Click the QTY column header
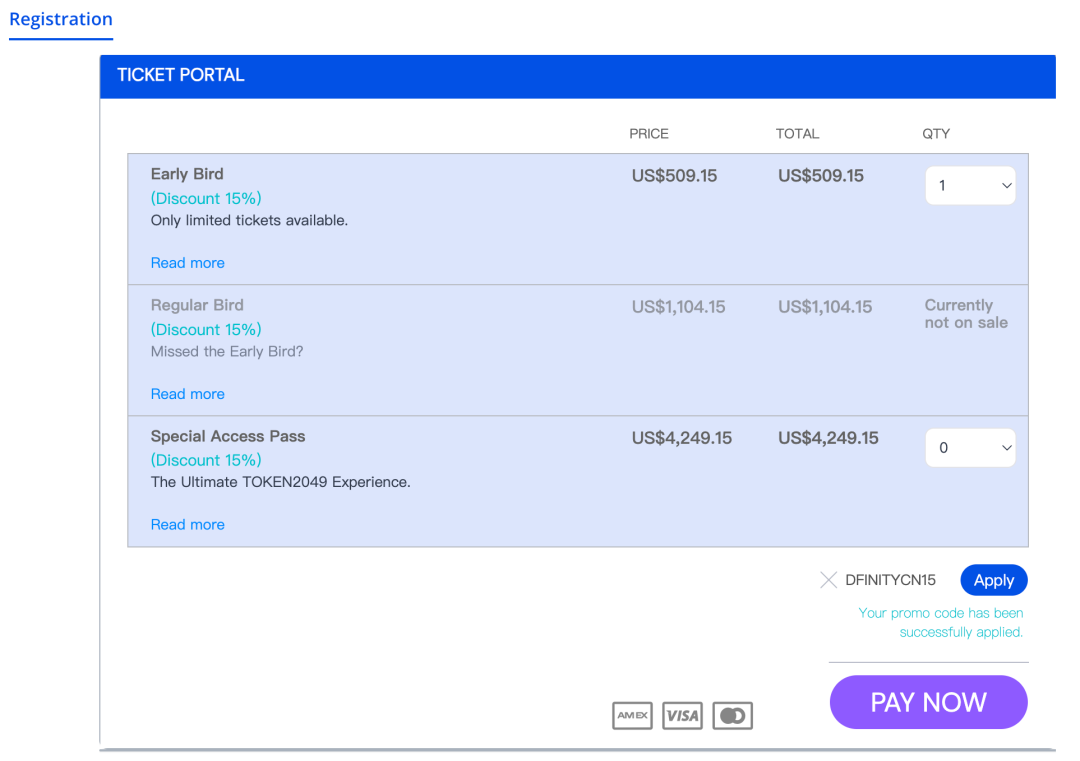This screenshot has height=761, width=1080. tap(936, 134)
